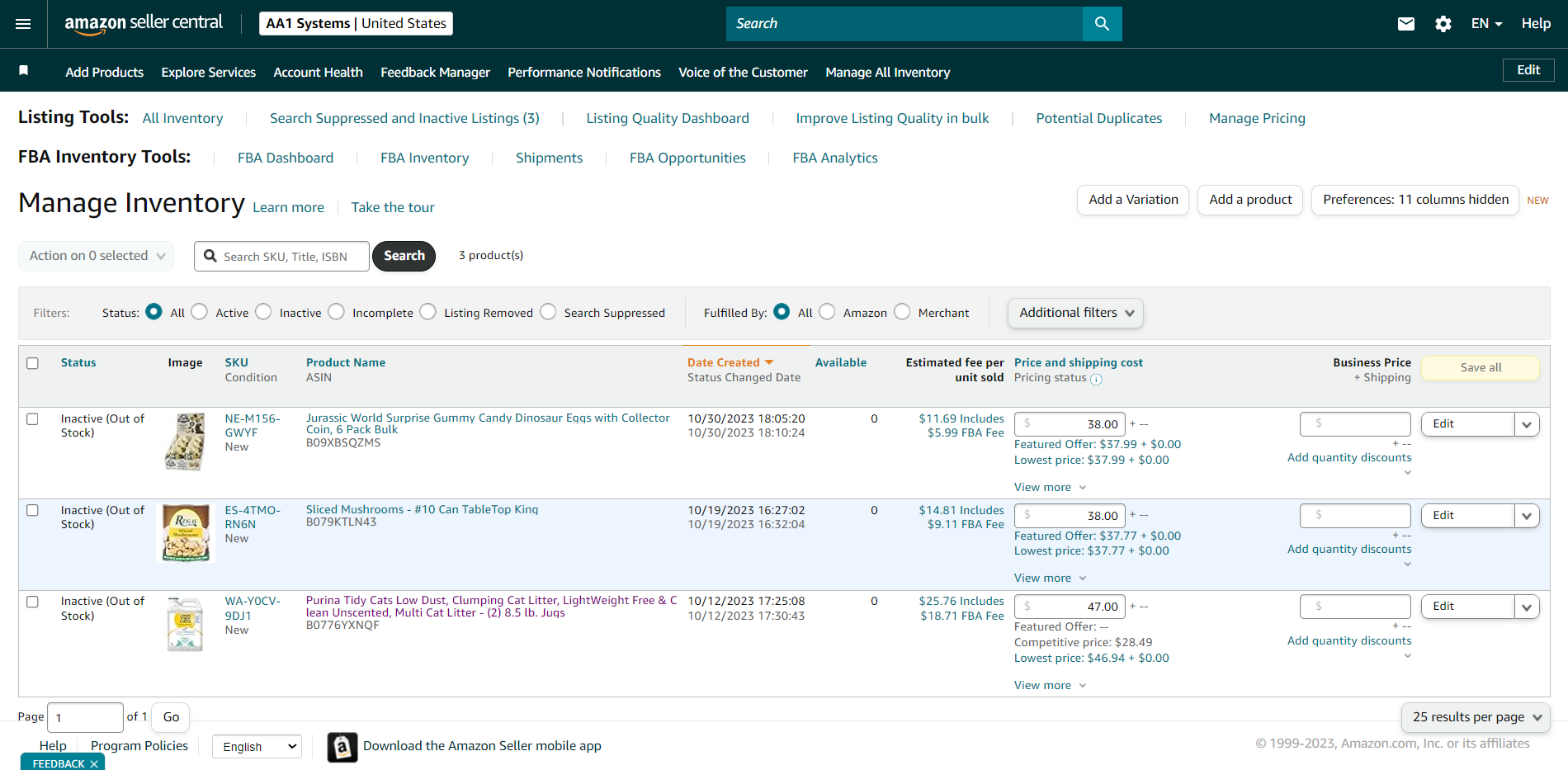Open Edit dropdown arrow for Jurassic World row
Viewport: 1568px width, 770px height.
(x=1527, y=424)
